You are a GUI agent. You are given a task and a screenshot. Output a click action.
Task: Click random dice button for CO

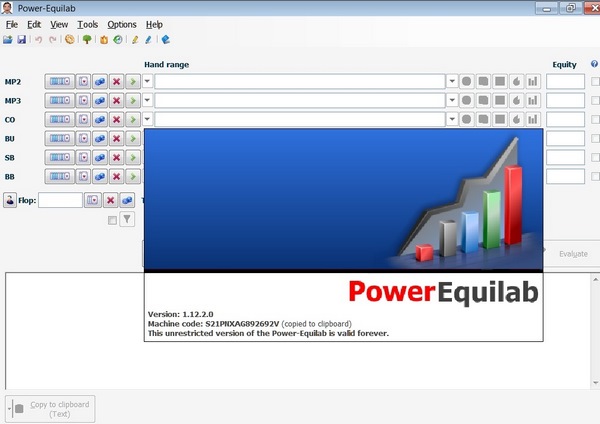coord(100,119)
